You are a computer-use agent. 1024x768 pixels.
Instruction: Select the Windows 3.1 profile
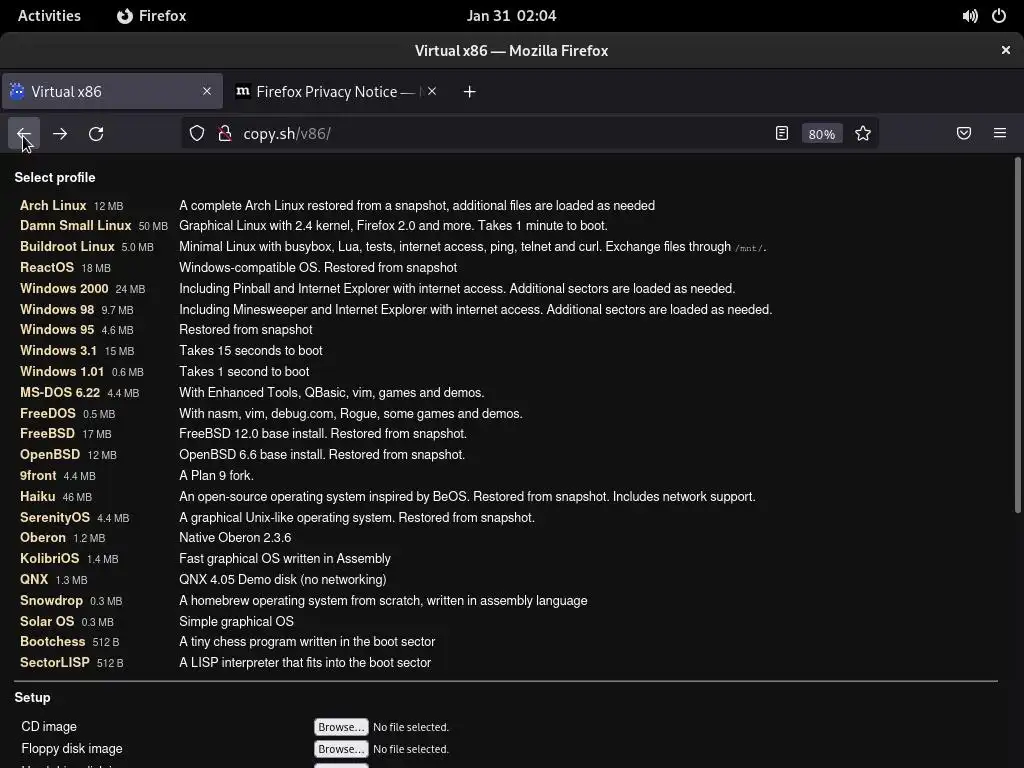(x=58, y=350)
